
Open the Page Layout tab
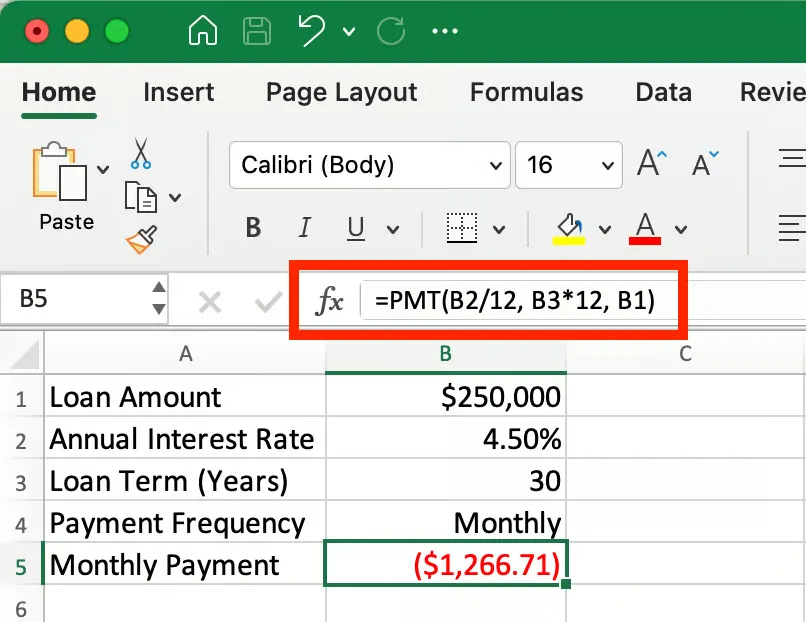pyautogui.click(x=341, y=93)
